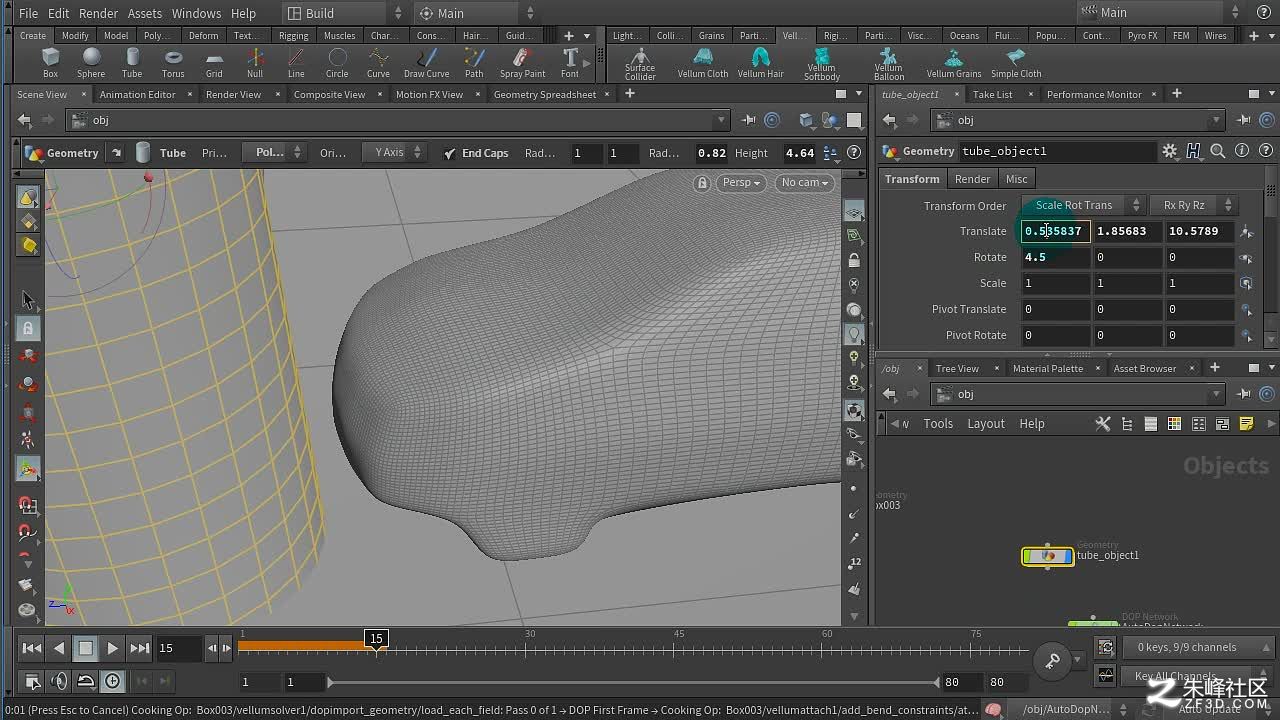Viewport: 1280px width, 720px height.
Task: Select the Null shelf tool
Action: coord(255,63)
